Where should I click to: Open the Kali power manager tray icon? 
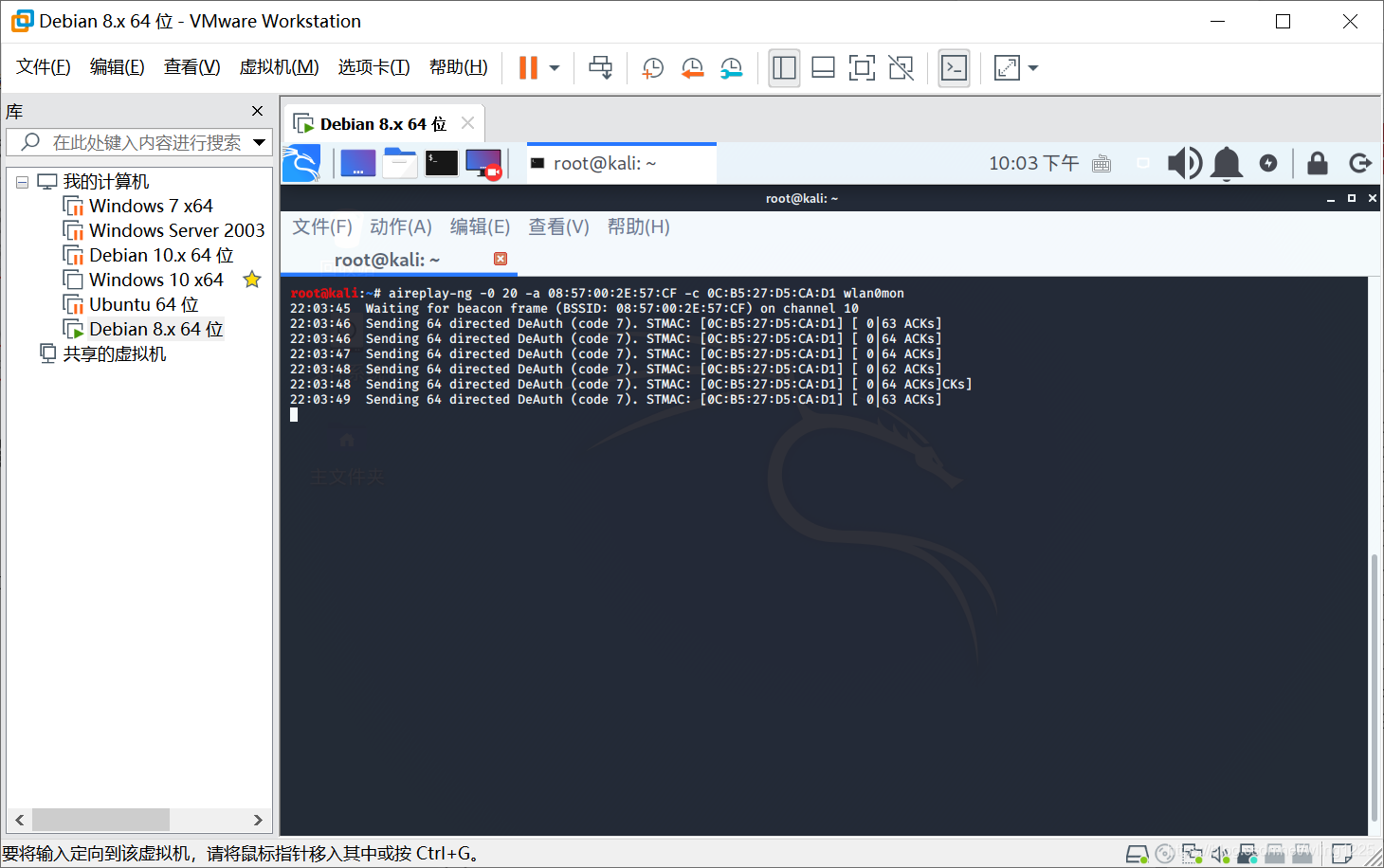point(1268,163)
